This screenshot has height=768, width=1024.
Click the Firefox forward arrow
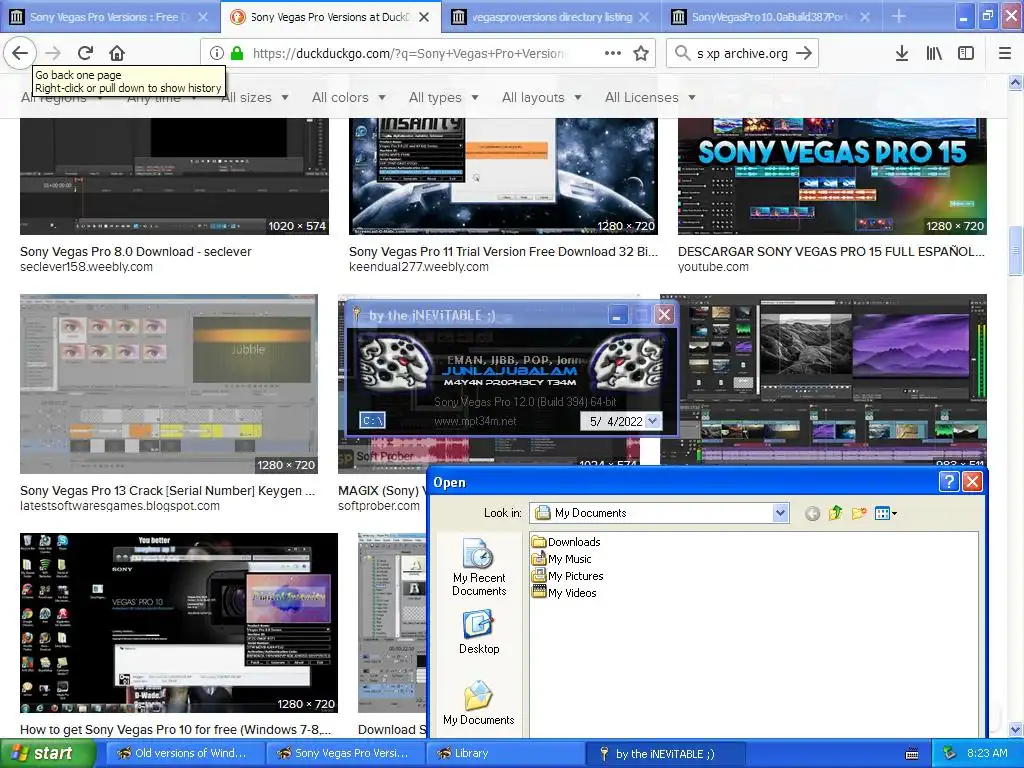pyautogui.click(x=53, y=53)
